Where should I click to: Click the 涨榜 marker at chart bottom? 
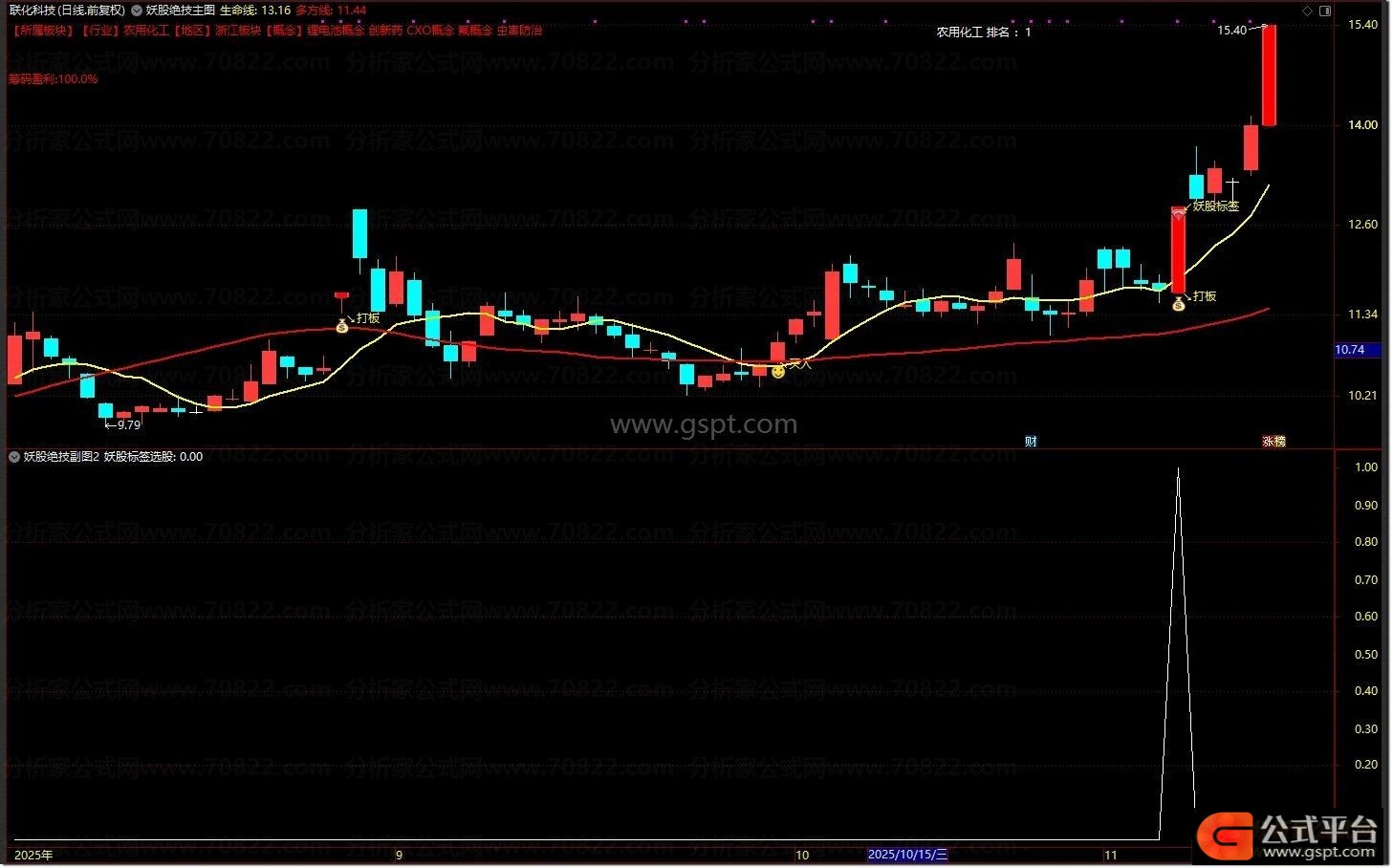coord(1273,441)
